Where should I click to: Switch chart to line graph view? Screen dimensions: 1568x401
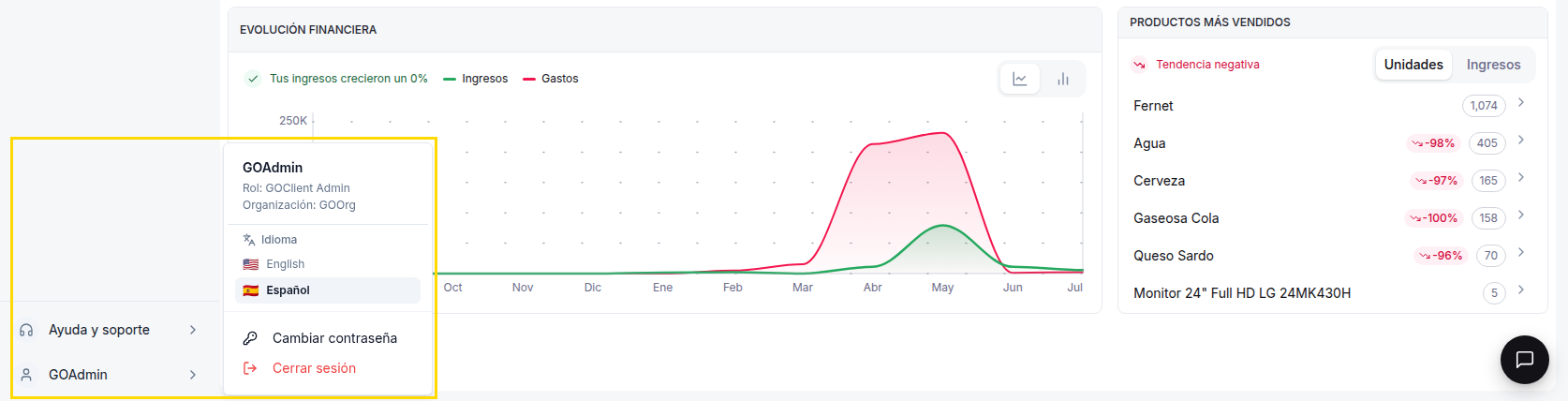[1020, 79]
